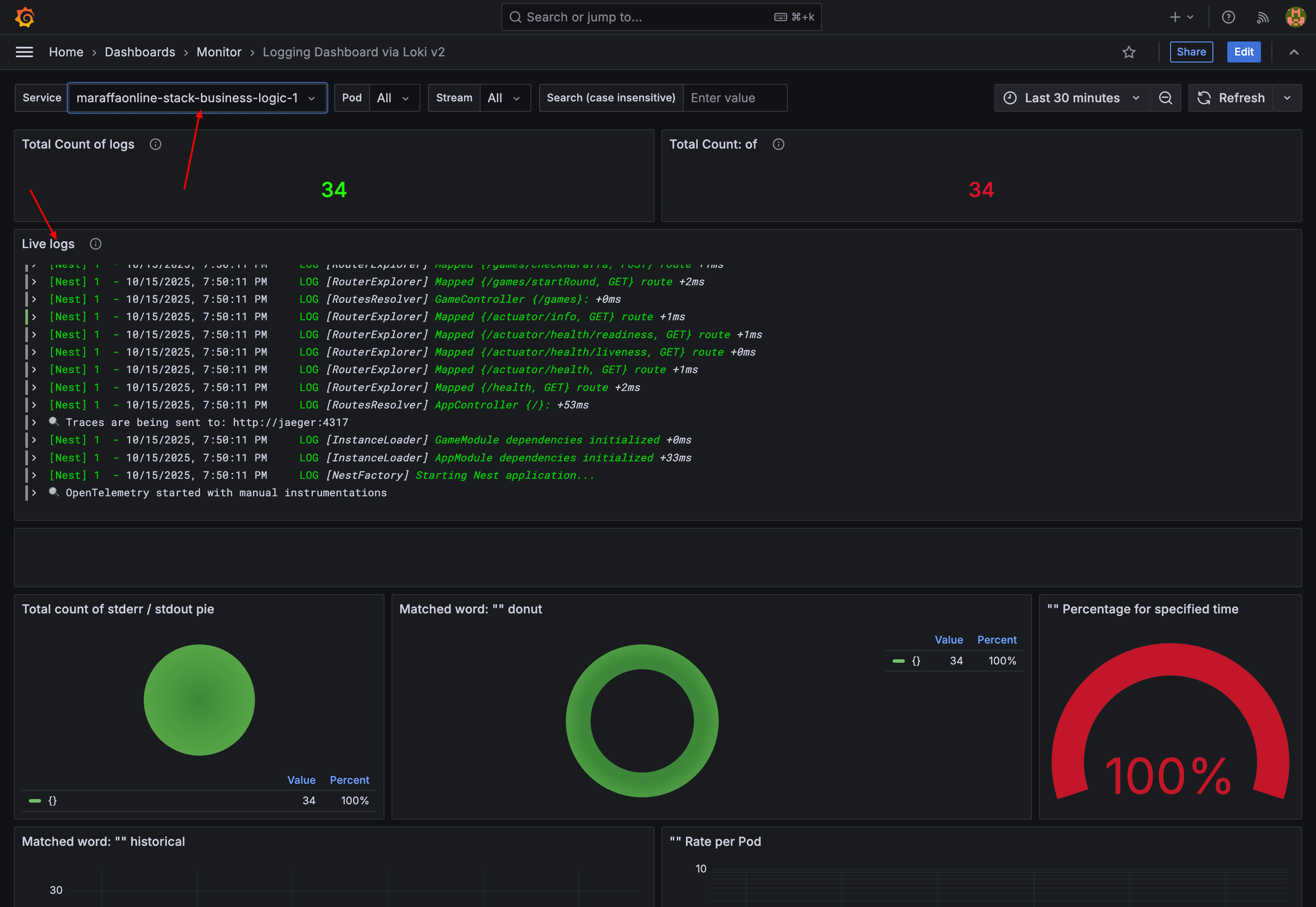This screenshot has width=1316, height=907.
Task: Click the Edit button
Action: 1243,52
